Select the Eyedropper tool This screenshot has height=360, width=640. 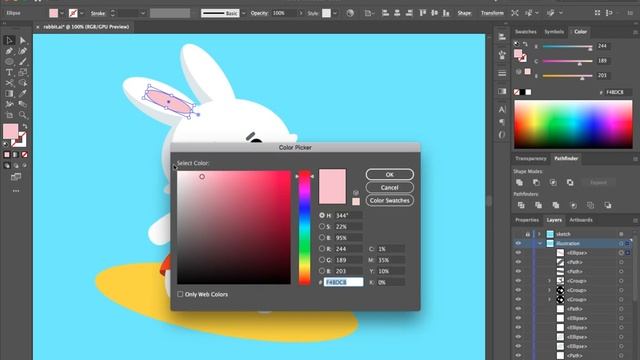[x=22, y=93]
